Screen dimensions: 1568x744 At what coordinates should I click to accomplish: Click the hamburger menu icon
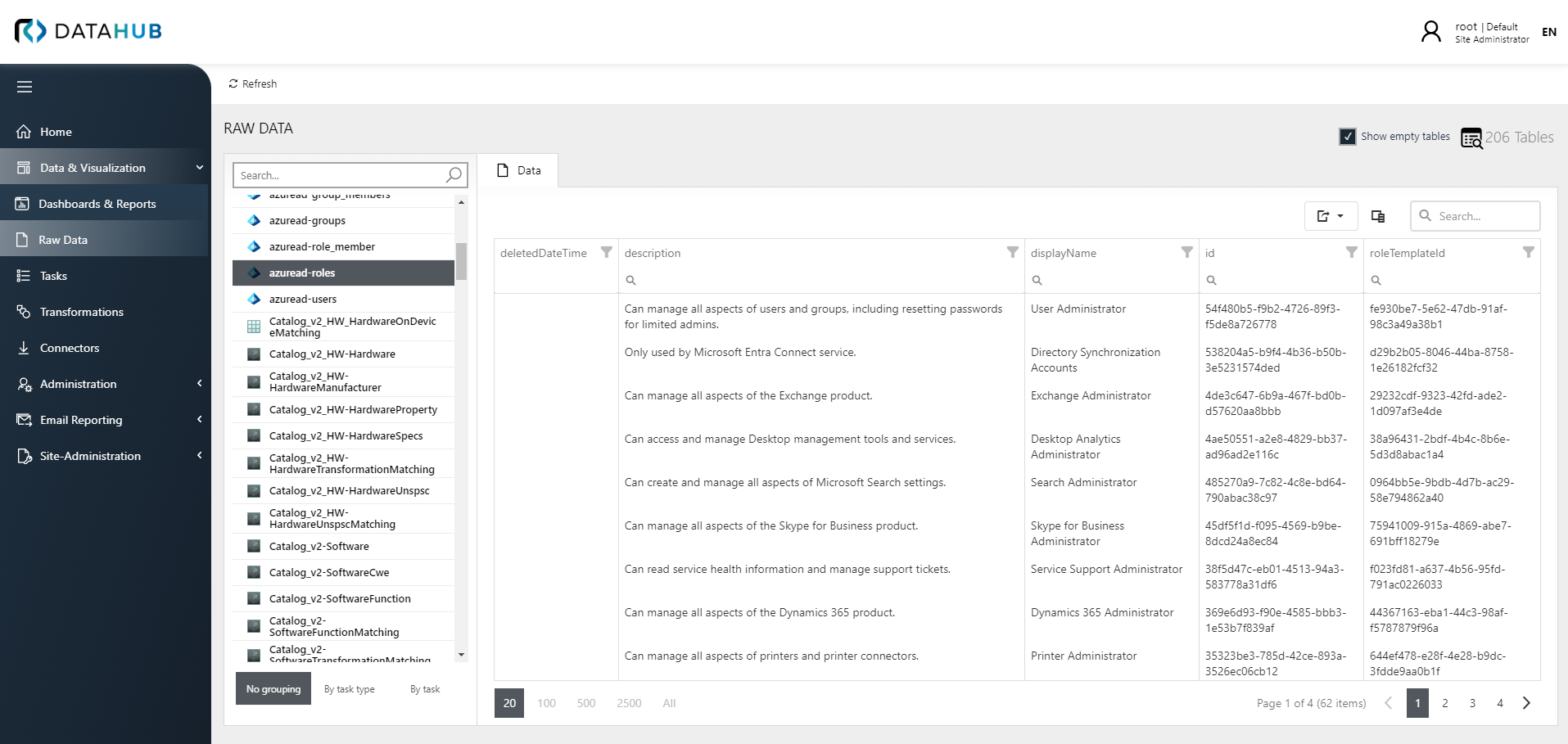(x=25, y=87)
